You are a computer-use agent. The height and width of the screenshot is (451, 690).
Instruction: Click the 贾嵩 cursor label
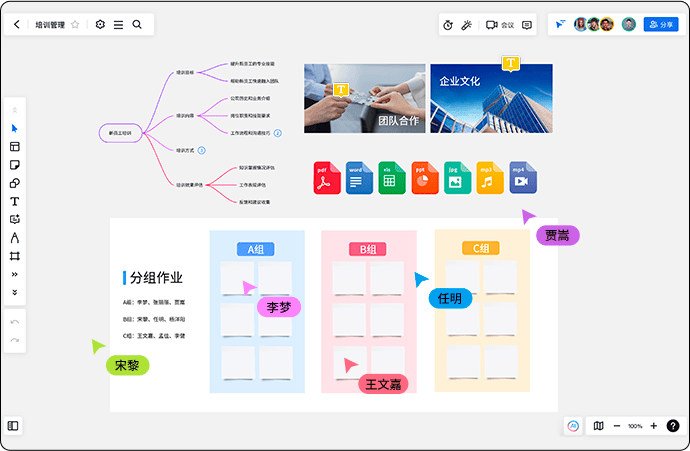click(x=558, y=235)
